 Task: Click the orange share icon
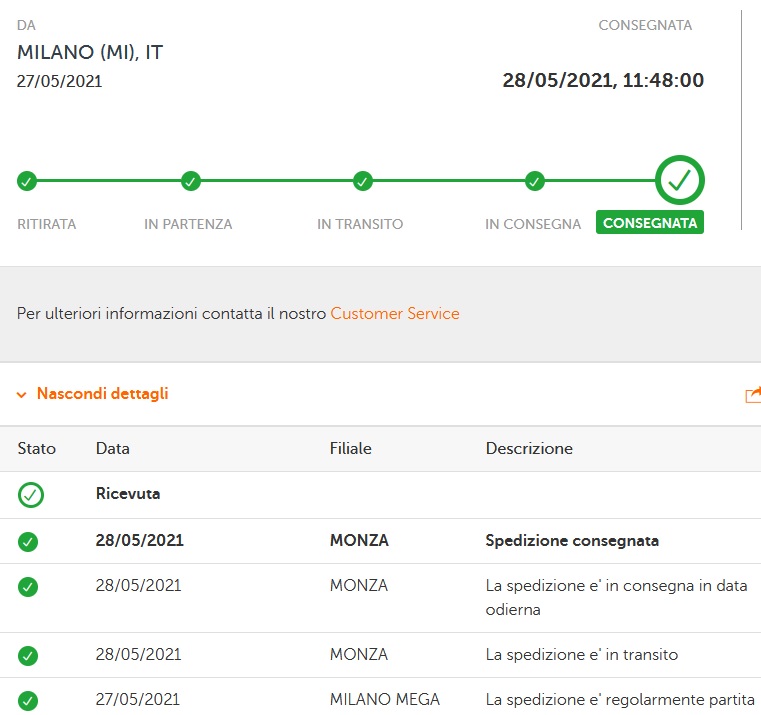click(x=753, y=395)
